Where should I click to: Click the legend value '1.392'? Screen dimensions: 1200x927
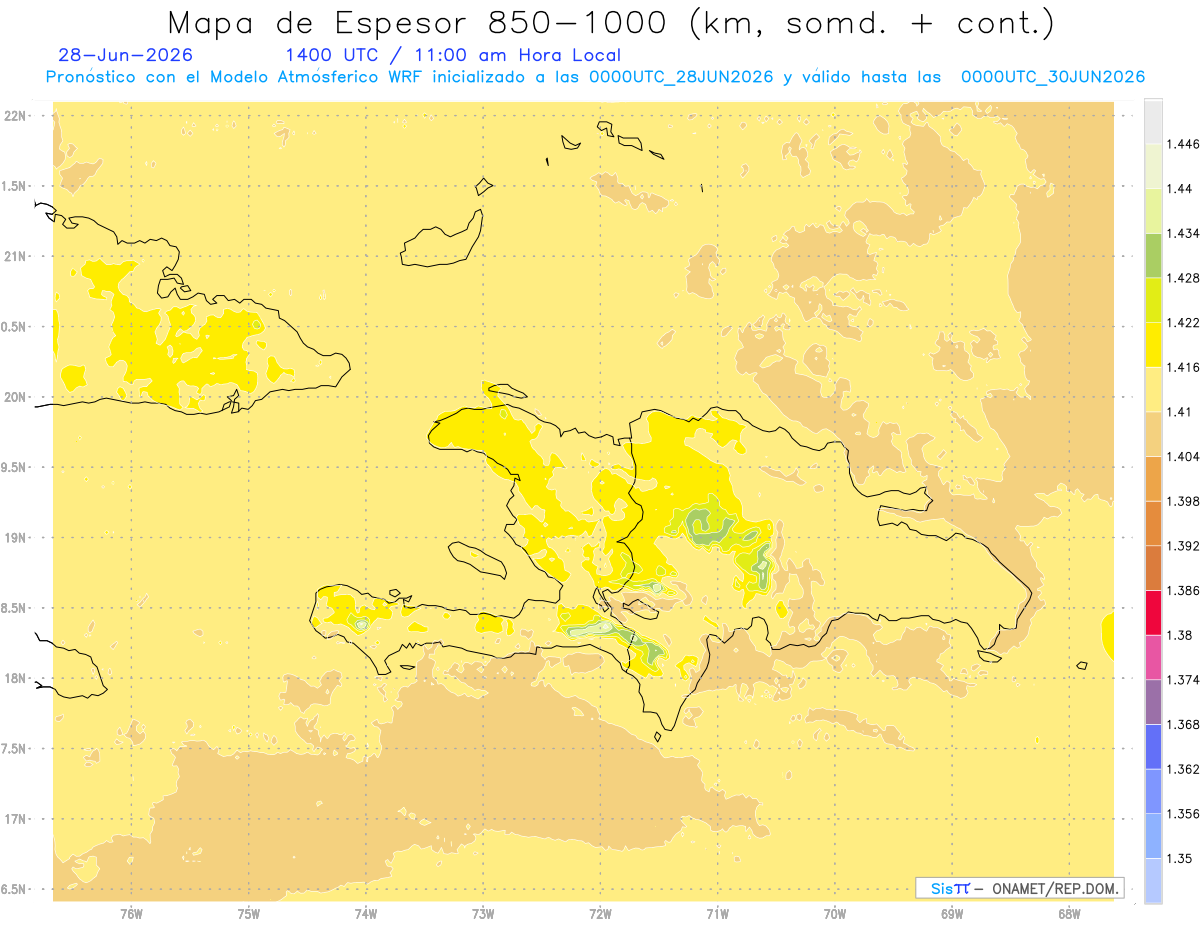(1183, 546)
